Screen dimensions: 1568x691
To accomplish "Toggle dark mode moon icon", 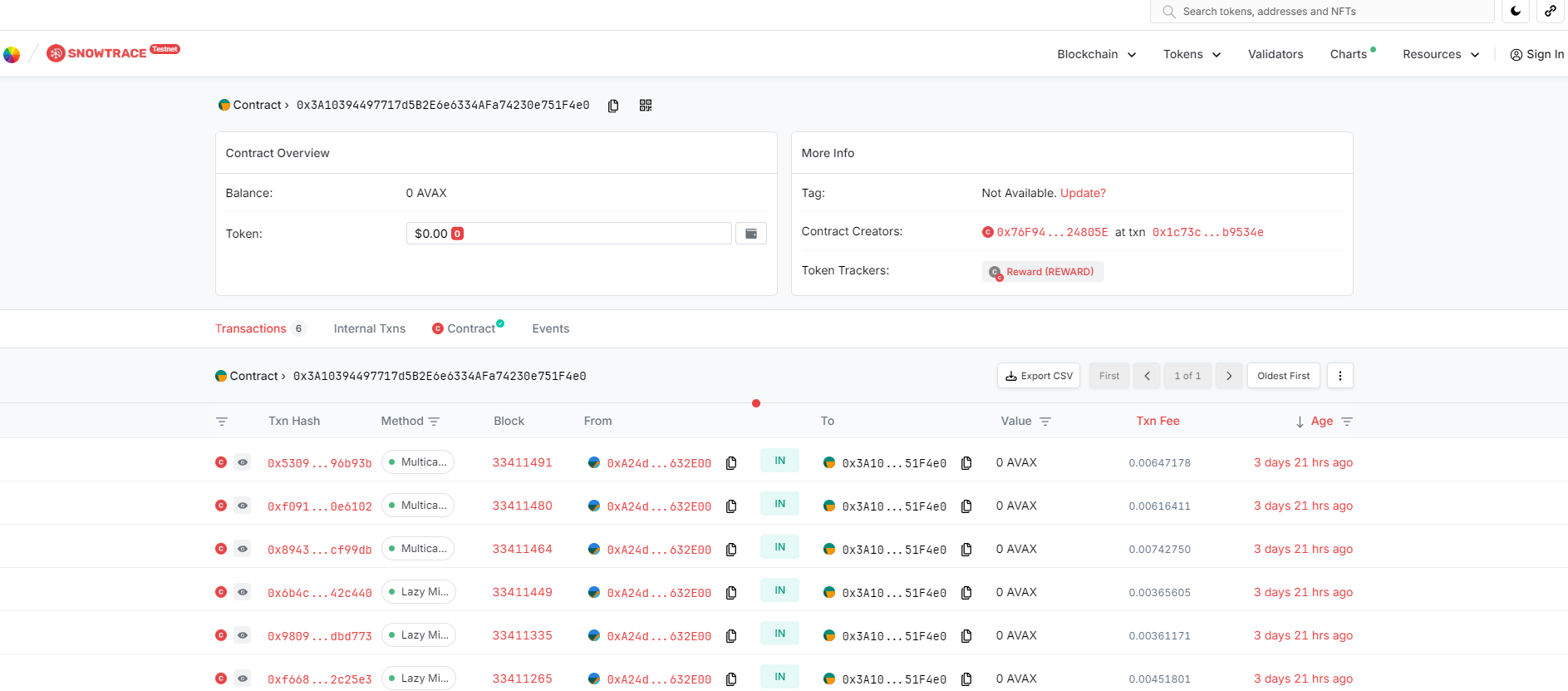I will click(x=1516, y=11).
